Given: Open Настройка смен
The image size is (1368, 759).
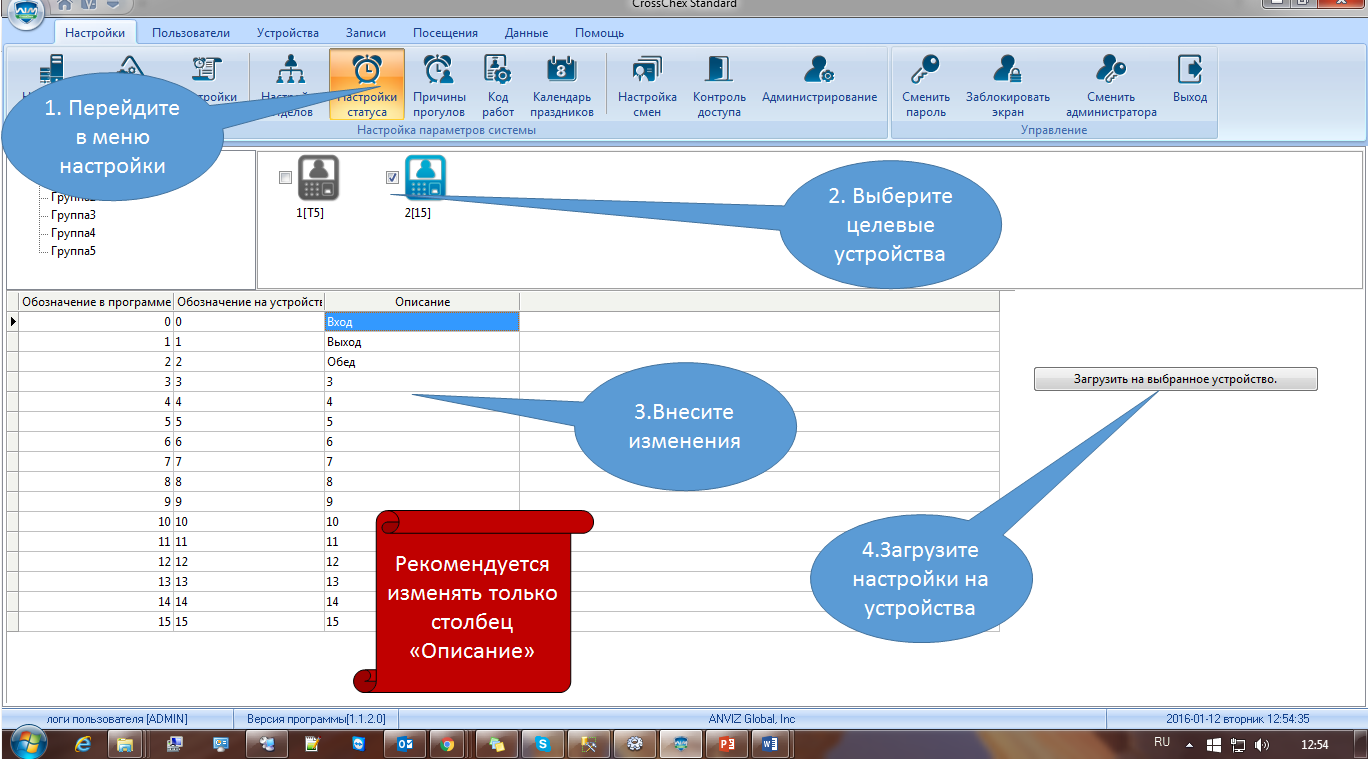Looking at the screenshot, I should (x=647, y=85).
